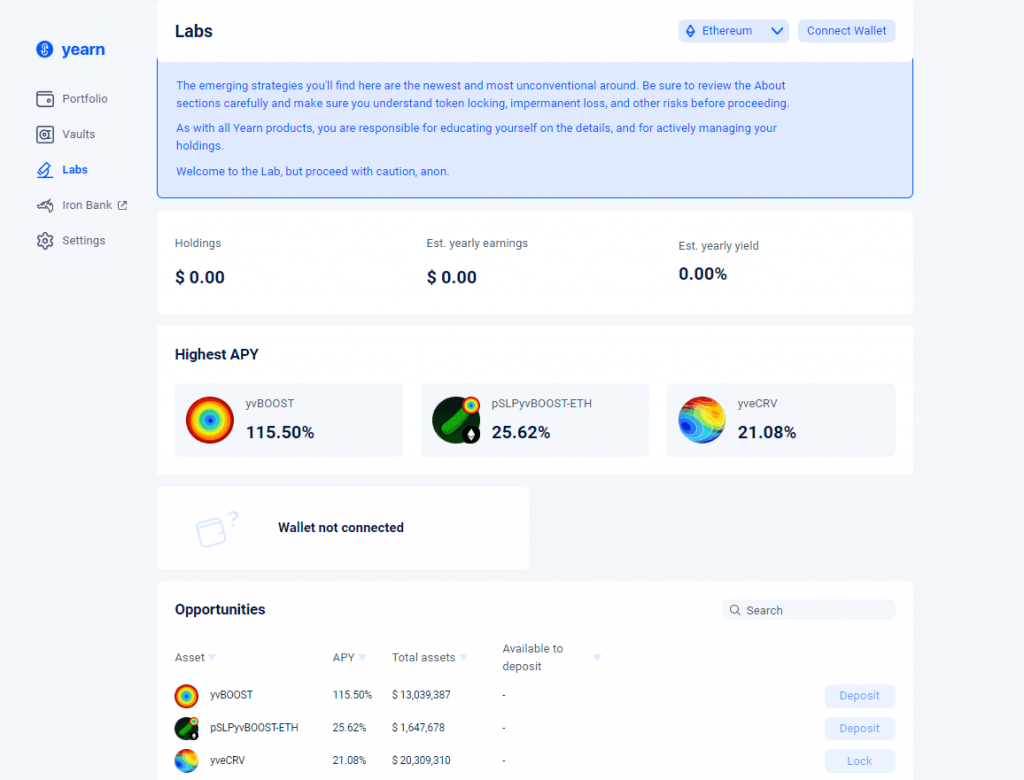The width and height of the screenshot is (1024, 780).
Task: Click the Available to deposit column header
Action: [x=532, y=658]
